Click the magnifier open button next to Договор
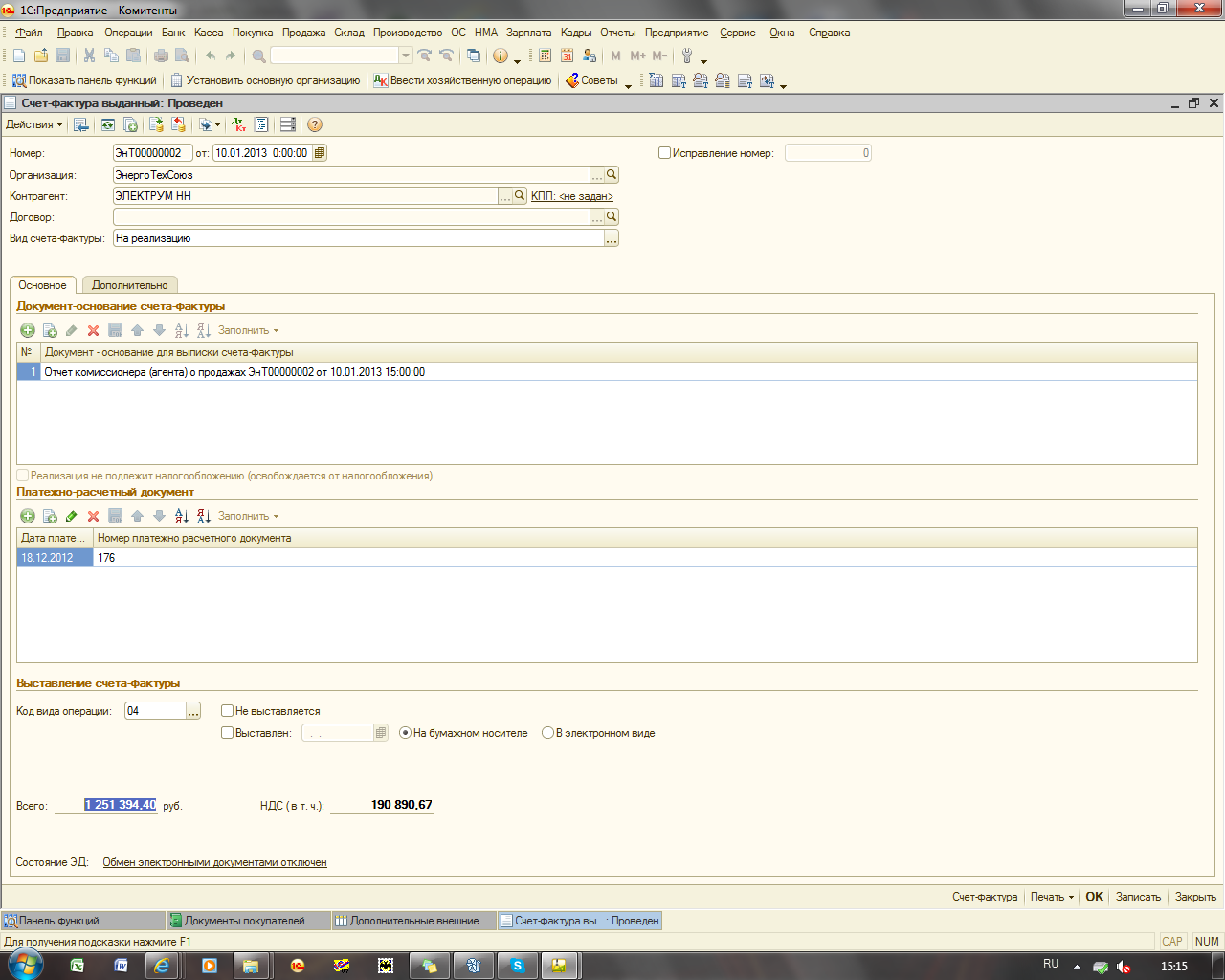The image size is (1225, 980). [x=612, y=217]
